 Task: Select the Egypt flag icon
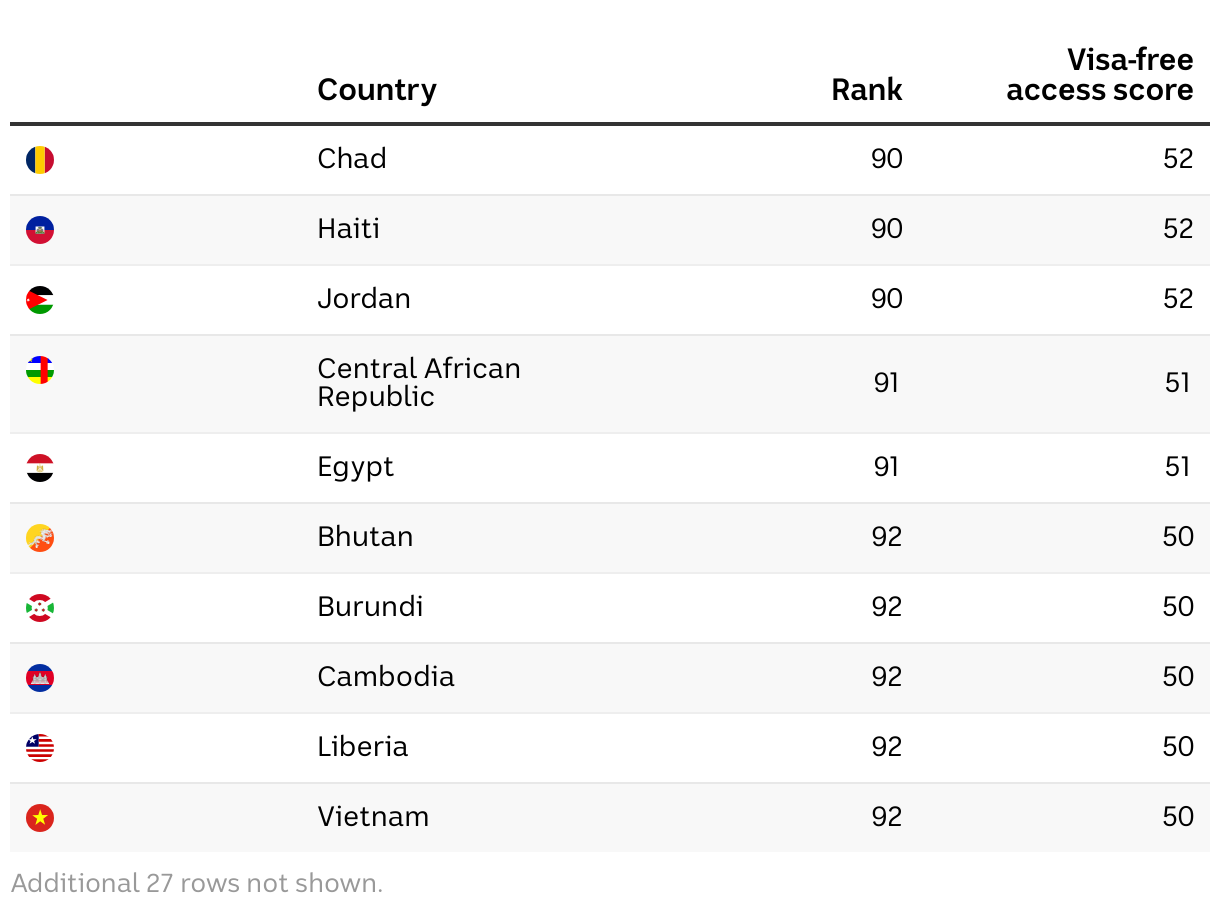coord(40,468)
